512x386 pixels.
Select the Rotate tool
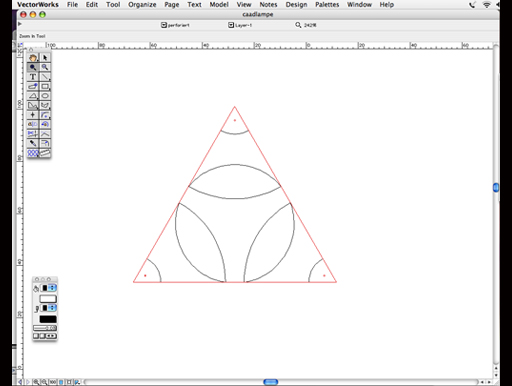(x=45, y=124)
